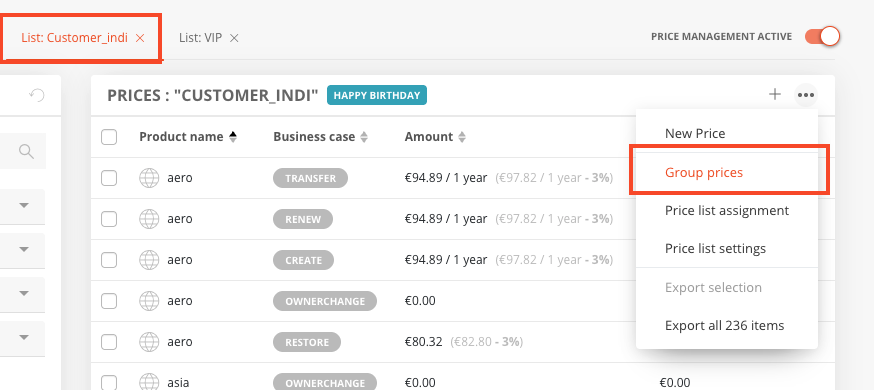Sort by Amount column
The width and height of the screenshot is (874, 390).
point(435,136)
